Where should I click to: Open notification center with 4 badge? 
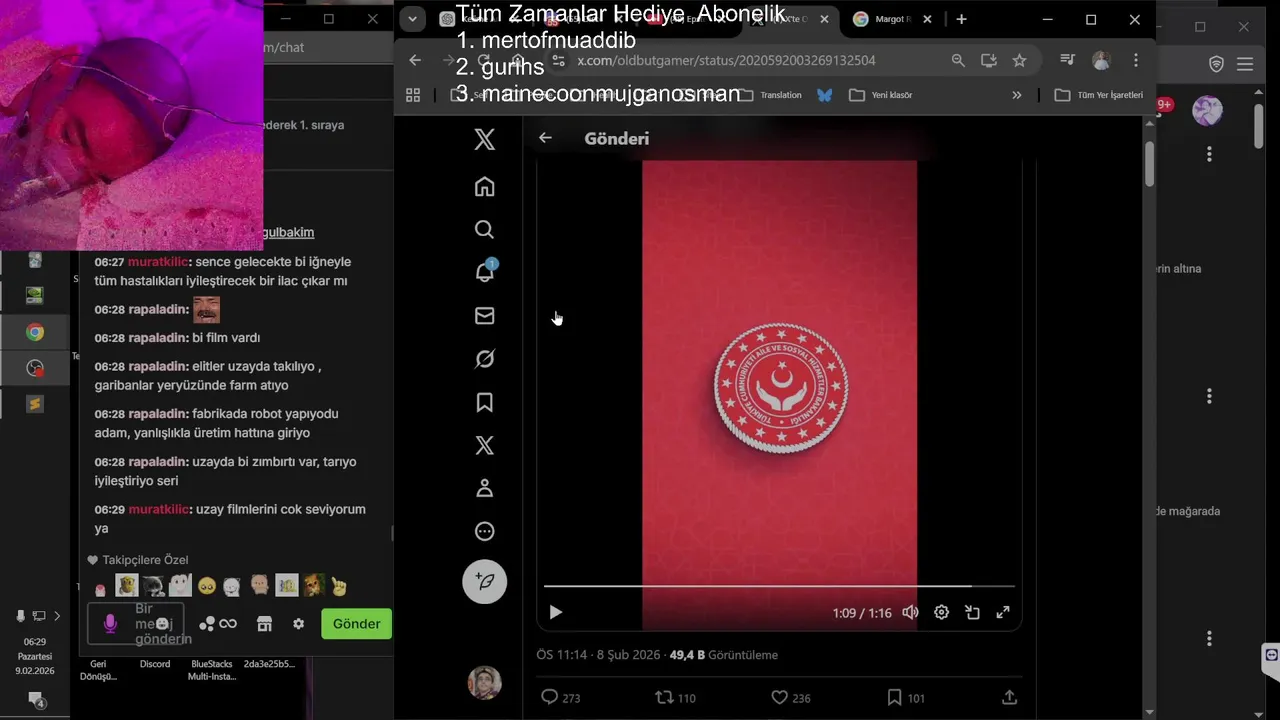(x=36, y=699)
